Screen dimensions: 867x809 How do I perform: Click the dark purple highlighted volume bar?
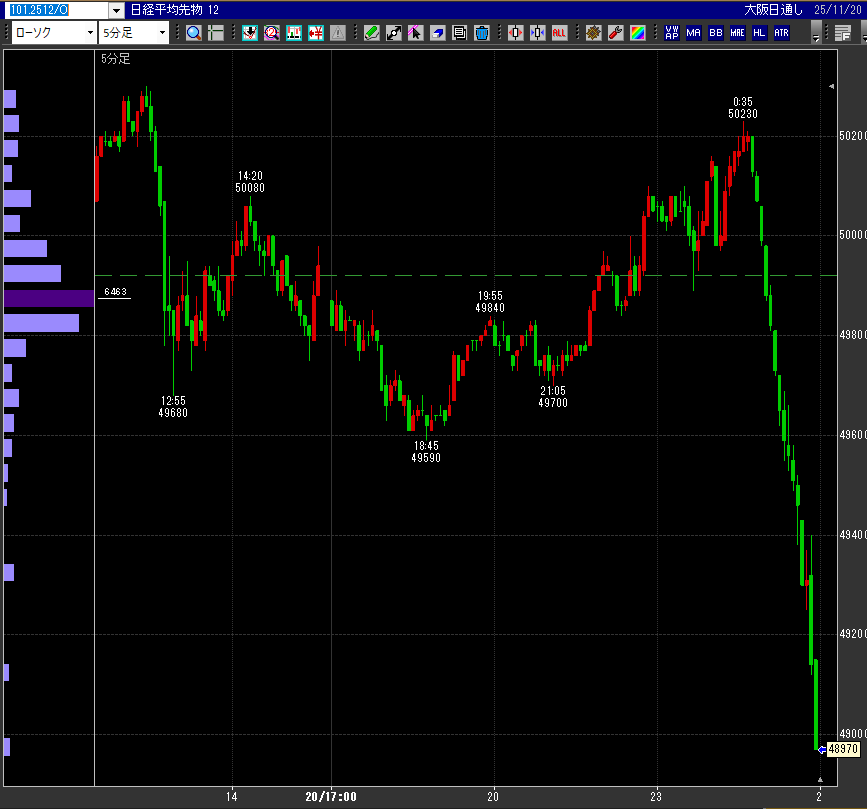(49, 299)
